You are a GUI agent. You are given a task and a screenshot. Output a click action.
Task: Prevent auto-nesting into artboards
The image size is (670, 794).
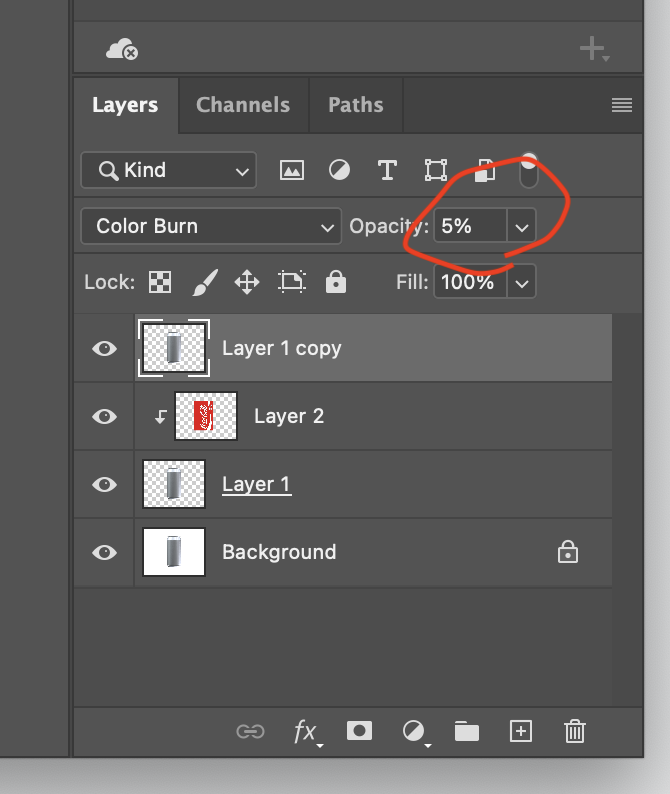coord(292,282)
